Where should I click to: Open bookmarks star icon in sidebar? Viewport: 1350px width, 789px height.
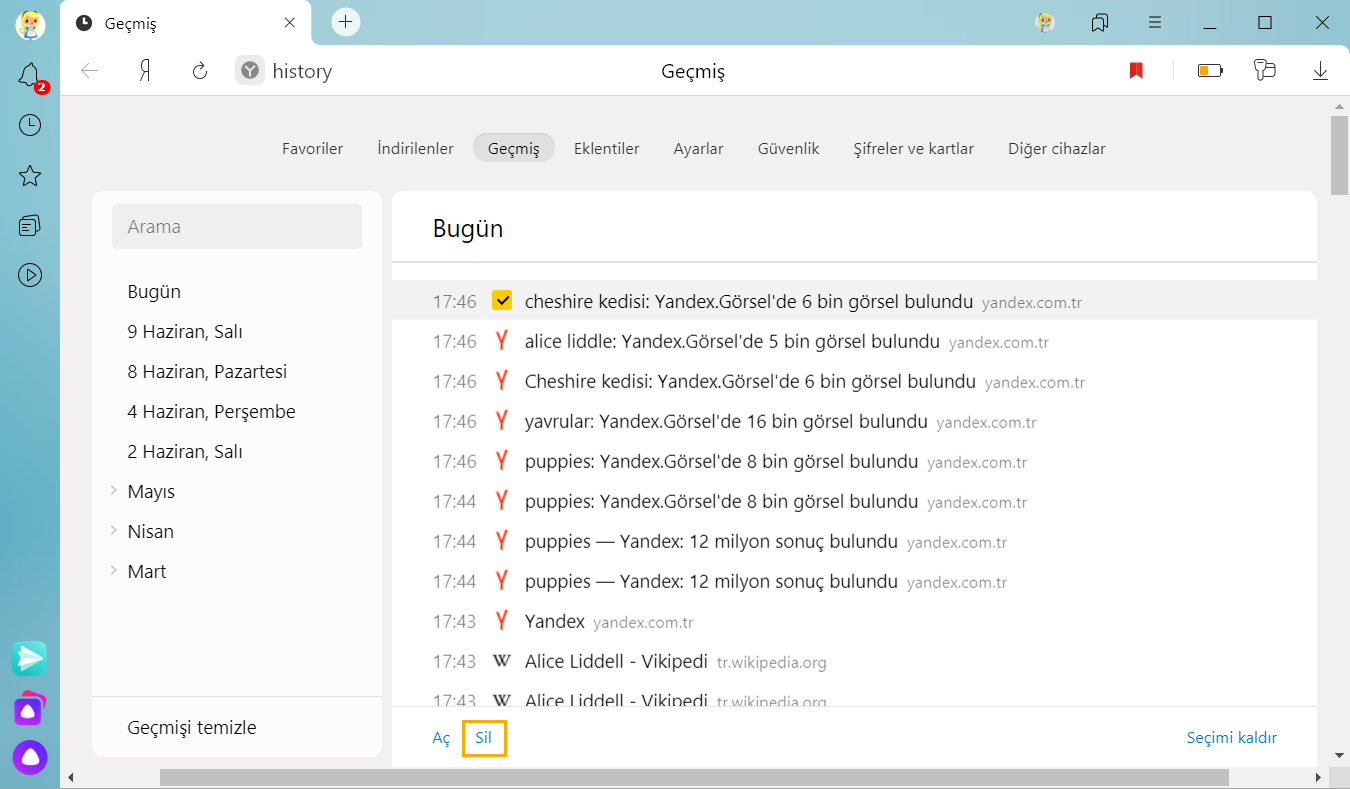coord(30,176)
